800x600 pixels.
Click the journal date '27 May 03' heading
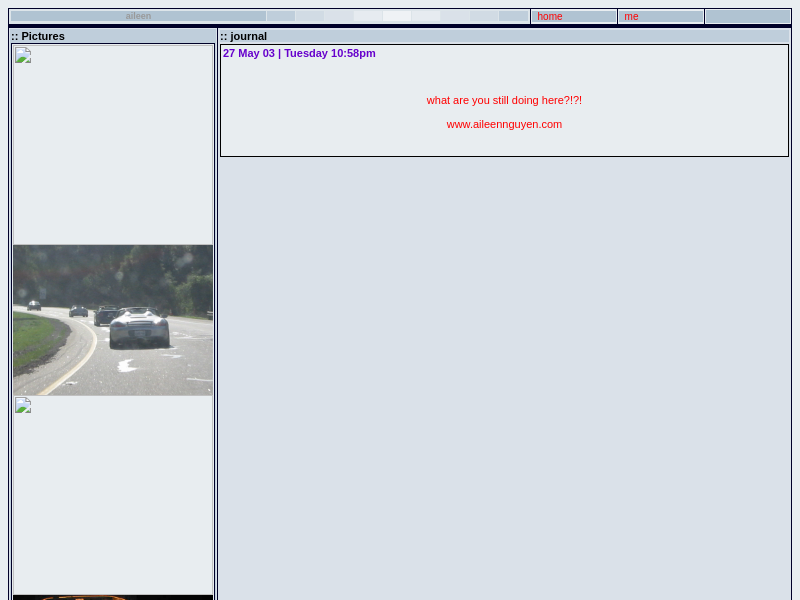tap(299, 53)
